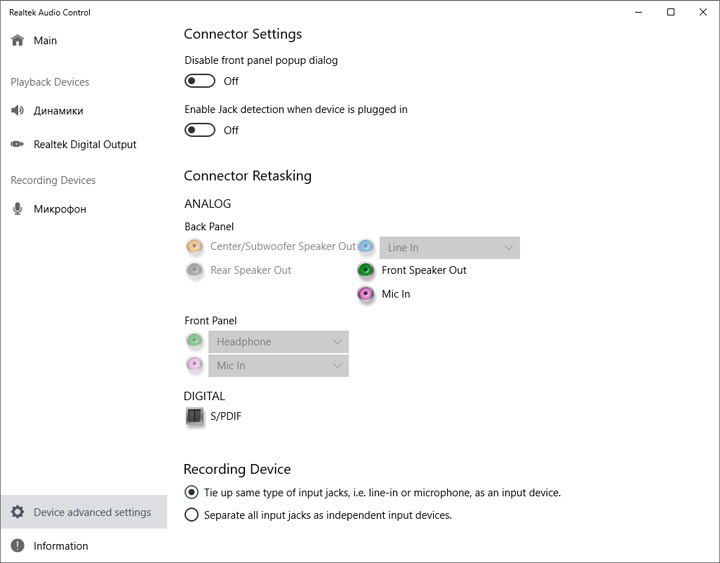Click the gray Rear Speaker Out jack icon
This screenshot has width=720, height=563.
(194, 270)
